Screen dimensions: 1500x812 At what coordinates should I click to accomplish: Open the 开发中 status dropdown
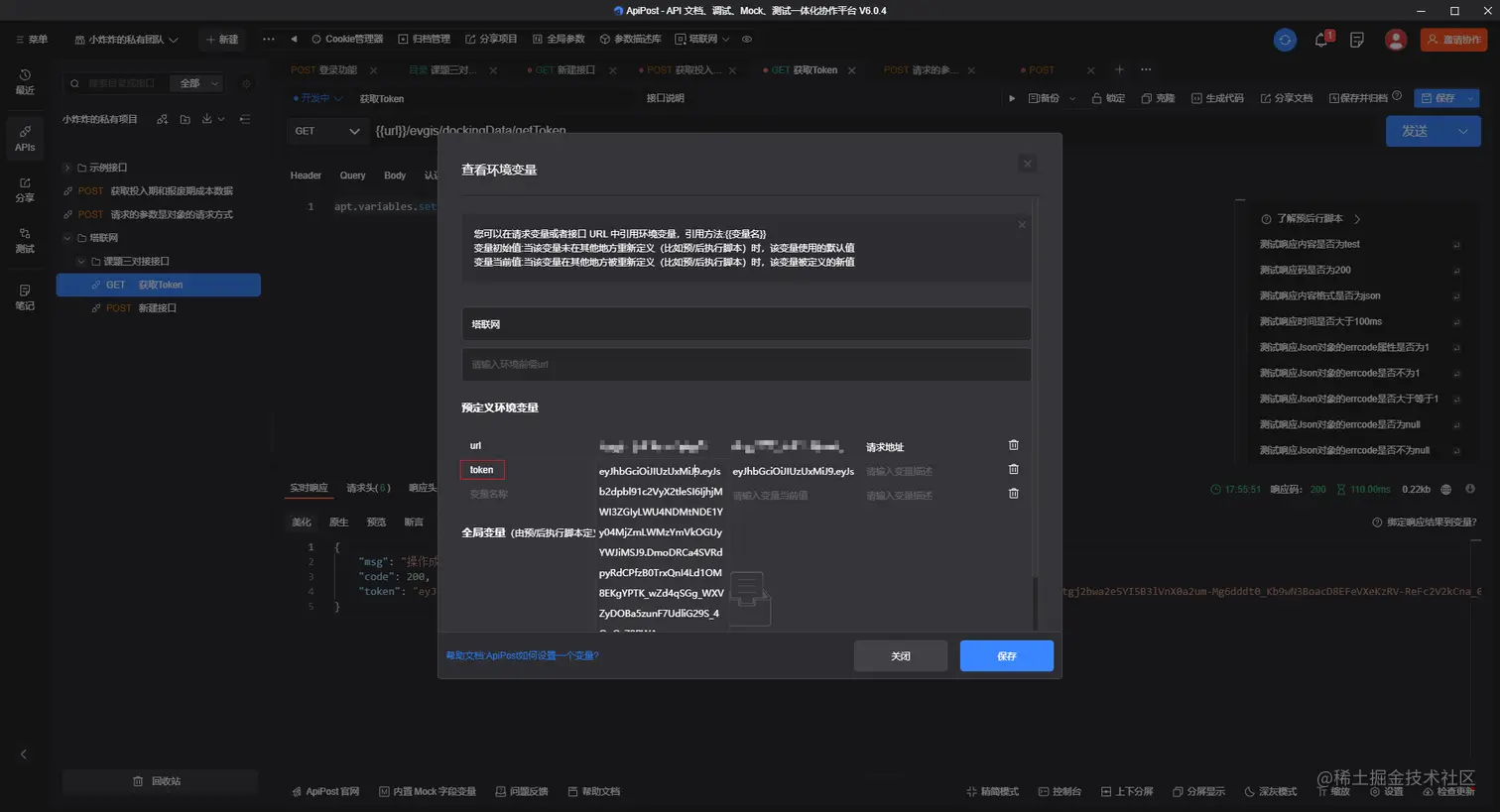coord(317,98)
